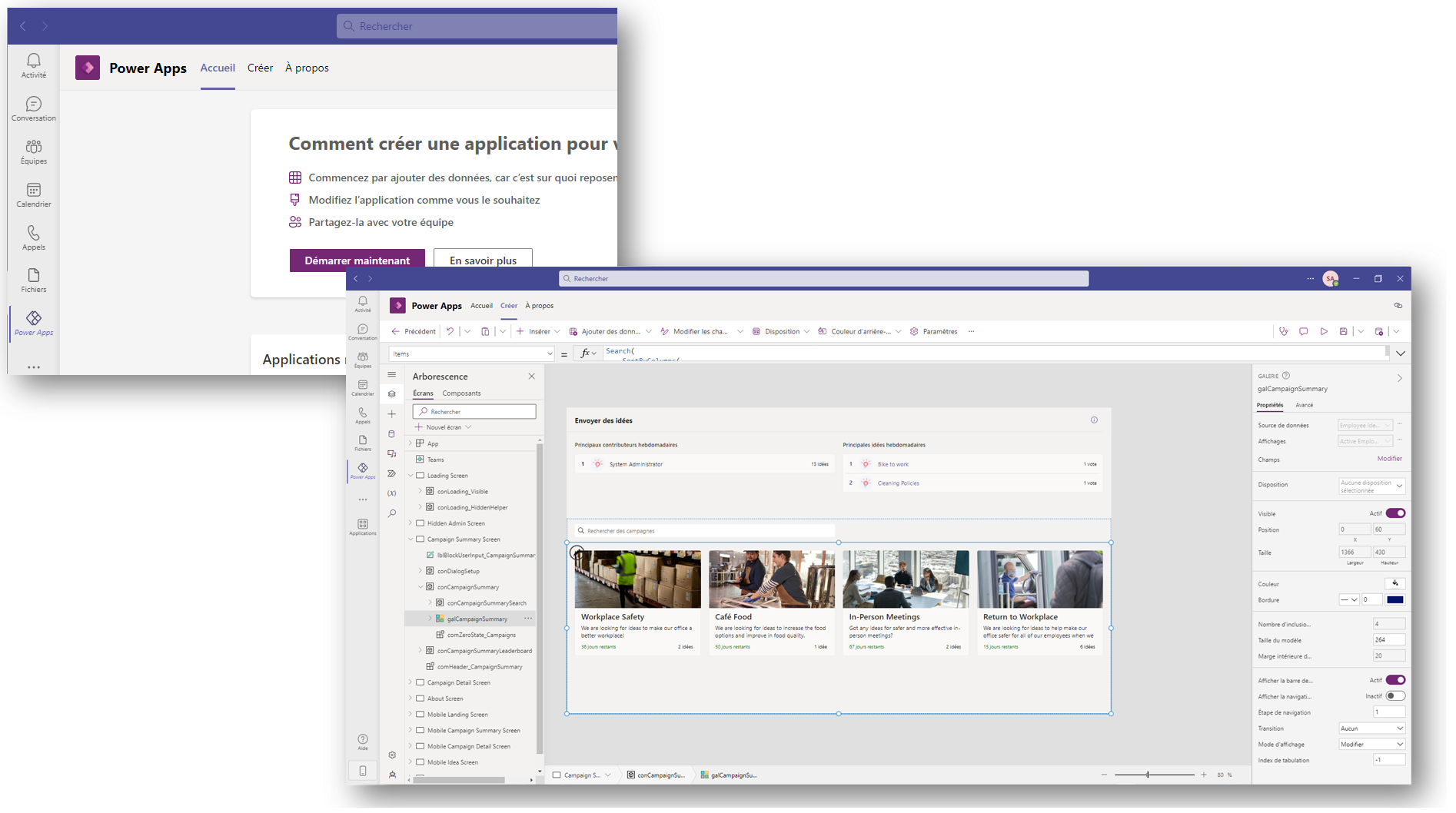Click the Insert plus icon in left rail
The image size is (1456, 813).
coord(392,413)
